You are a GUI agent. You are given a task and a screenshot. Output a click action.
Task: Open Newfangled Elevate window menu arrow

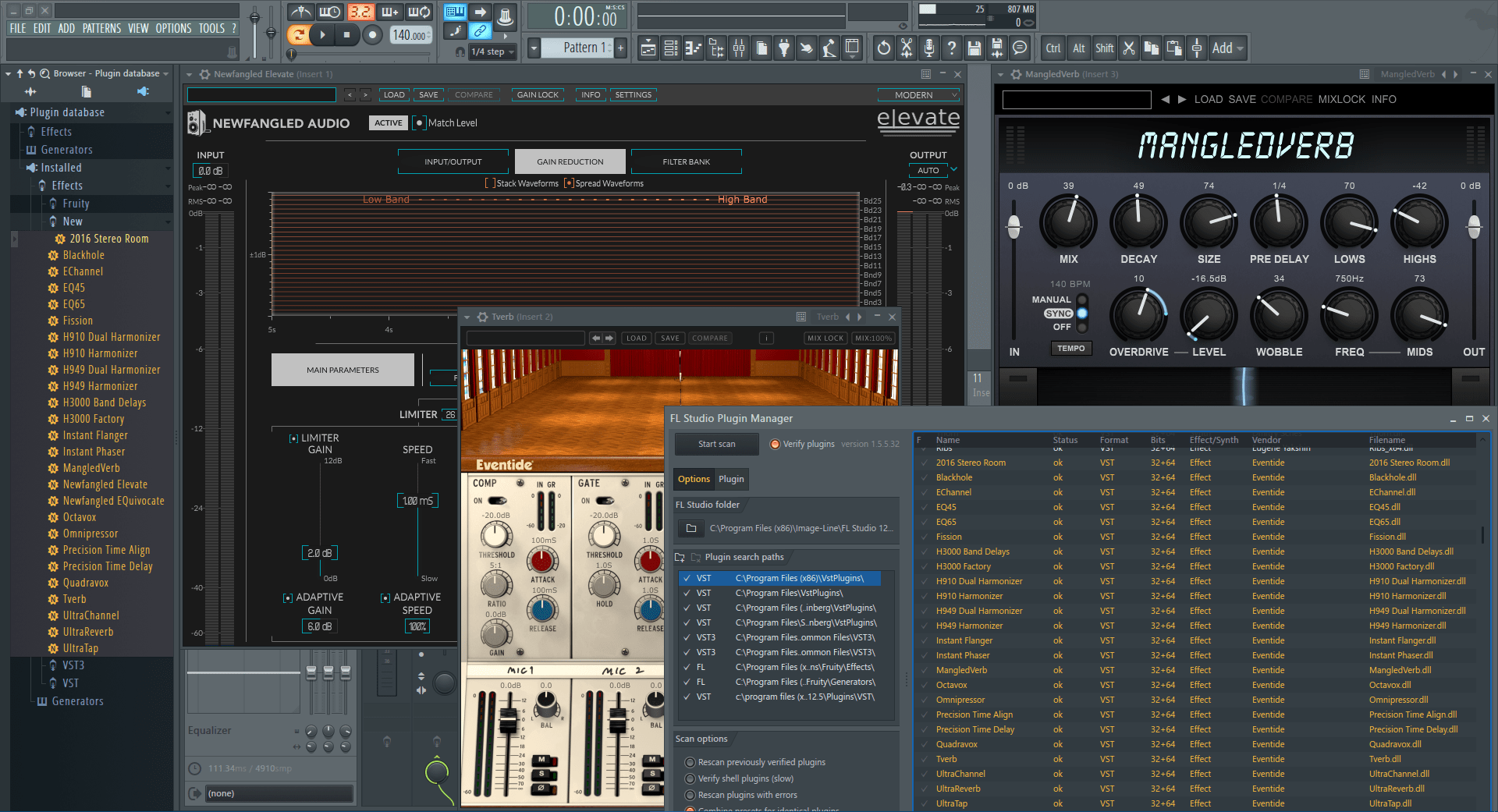click(x=189, y=74)
